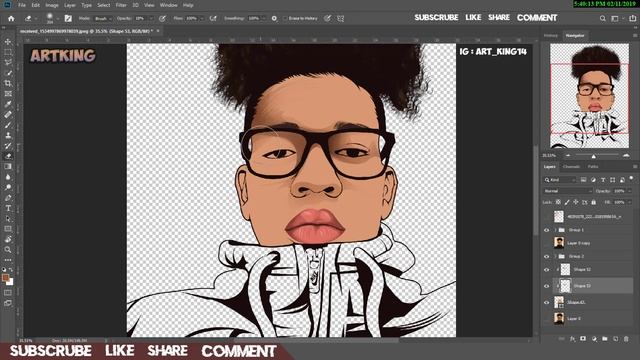
Task: Open the Filter menu
Action: (121, 5)
